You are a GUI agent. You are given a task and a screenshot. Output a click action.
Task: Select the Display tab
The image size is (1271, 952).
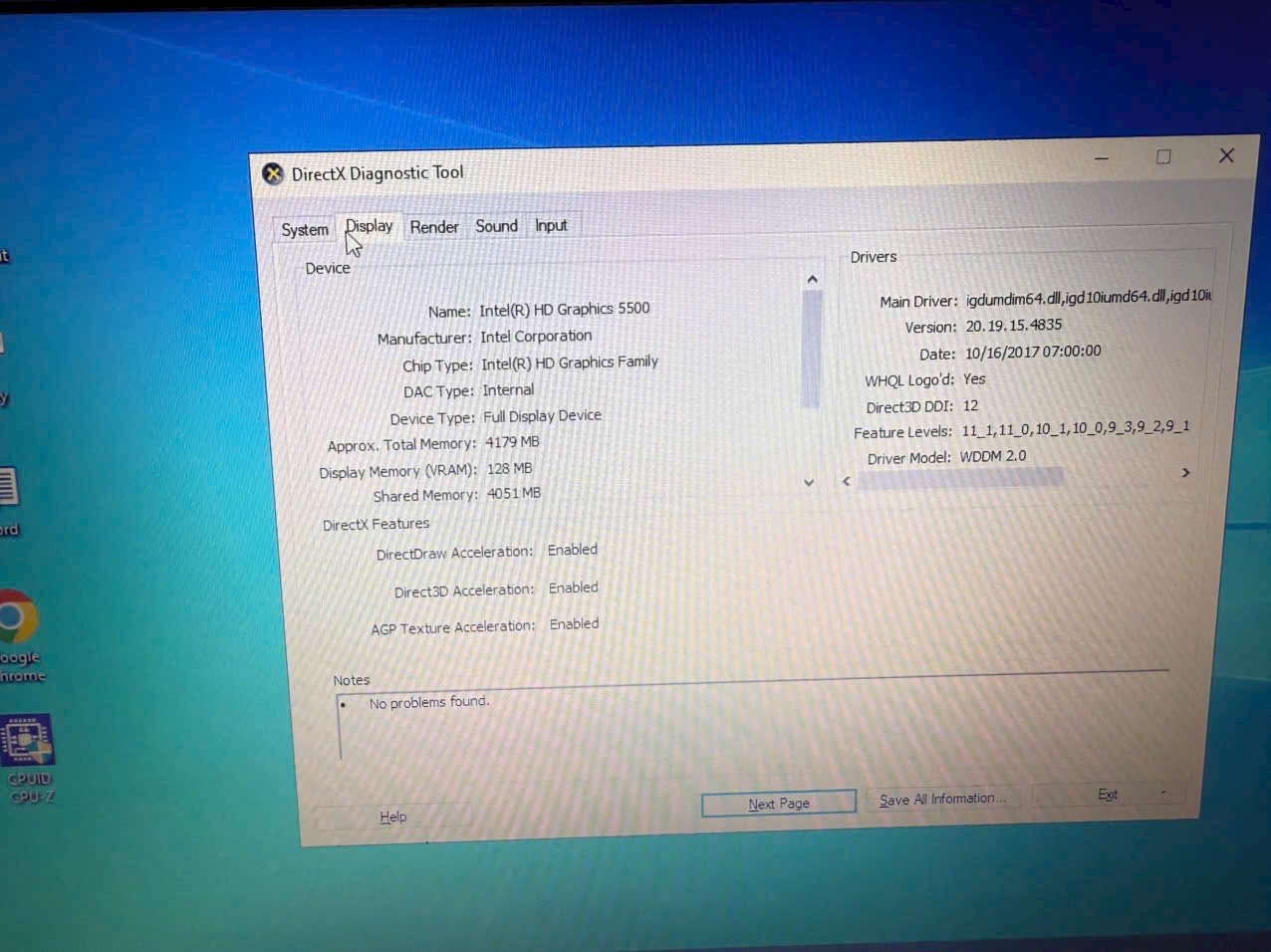(369, 226)
